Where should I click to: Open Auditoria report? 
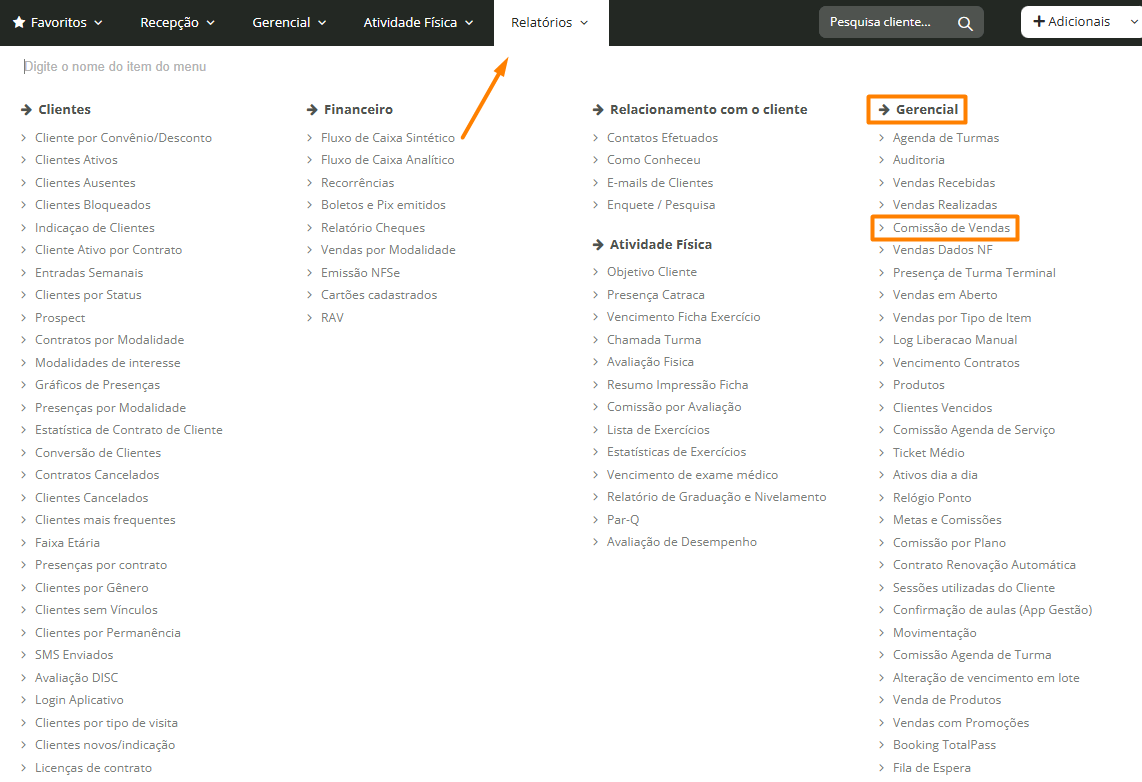click(918, 159)
